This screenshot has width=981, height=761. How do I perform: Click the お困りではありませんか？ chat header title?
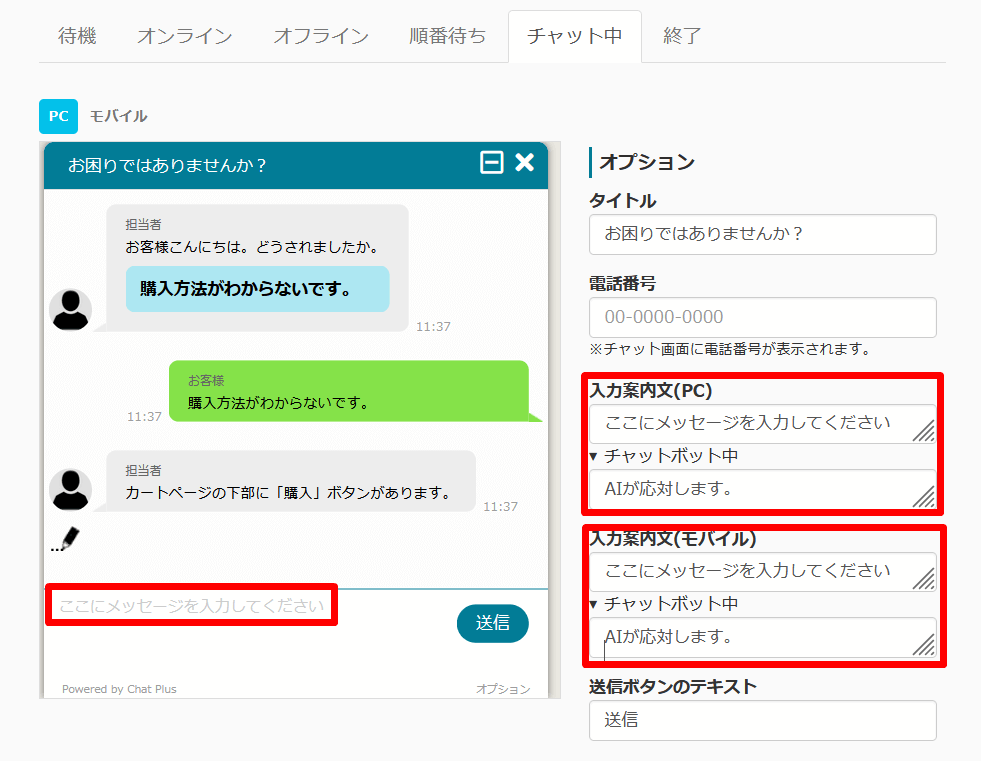click(x=167, y=165)
